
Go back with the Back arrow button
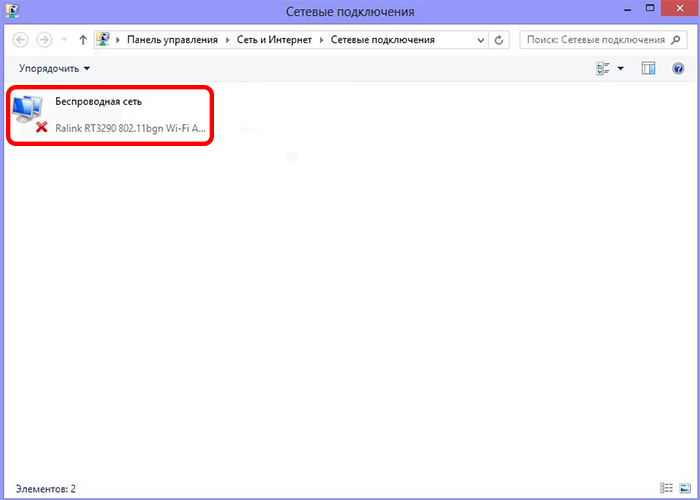pyautogui.click(x=21, y=40)
